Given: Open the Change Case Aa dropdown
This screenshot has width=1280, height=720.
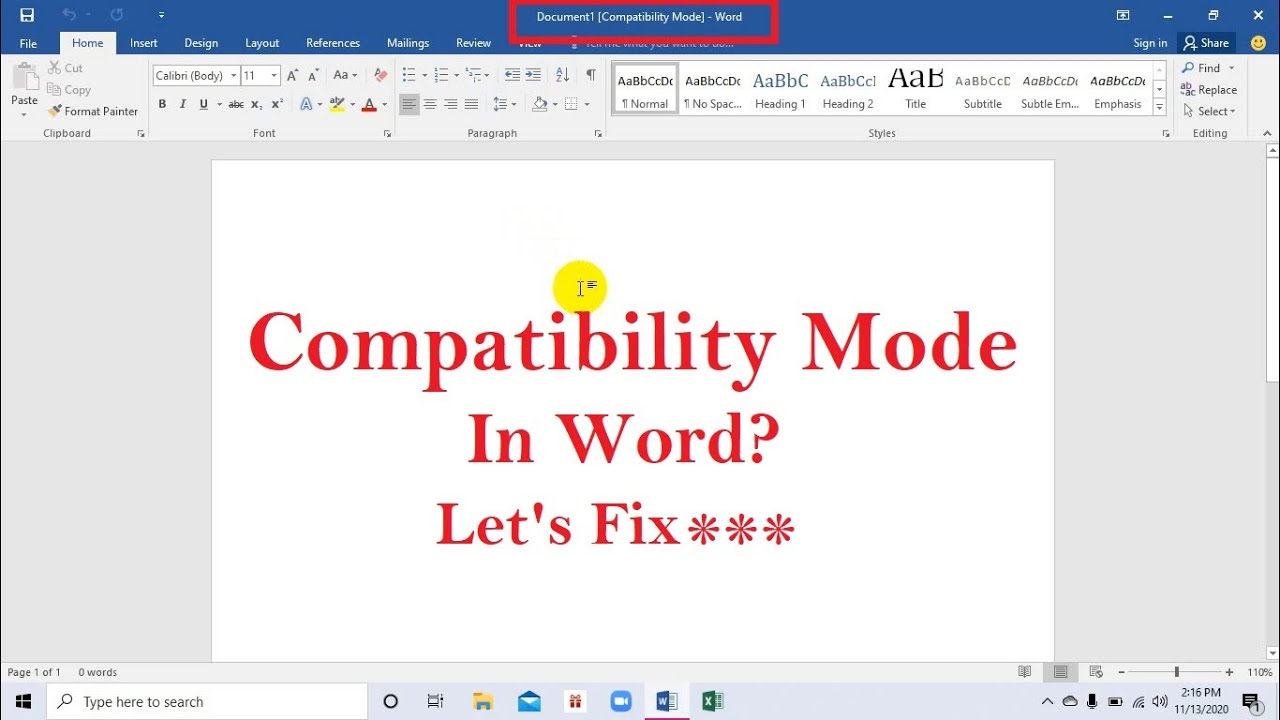Looking at the screenshot, I should [345, 76].
